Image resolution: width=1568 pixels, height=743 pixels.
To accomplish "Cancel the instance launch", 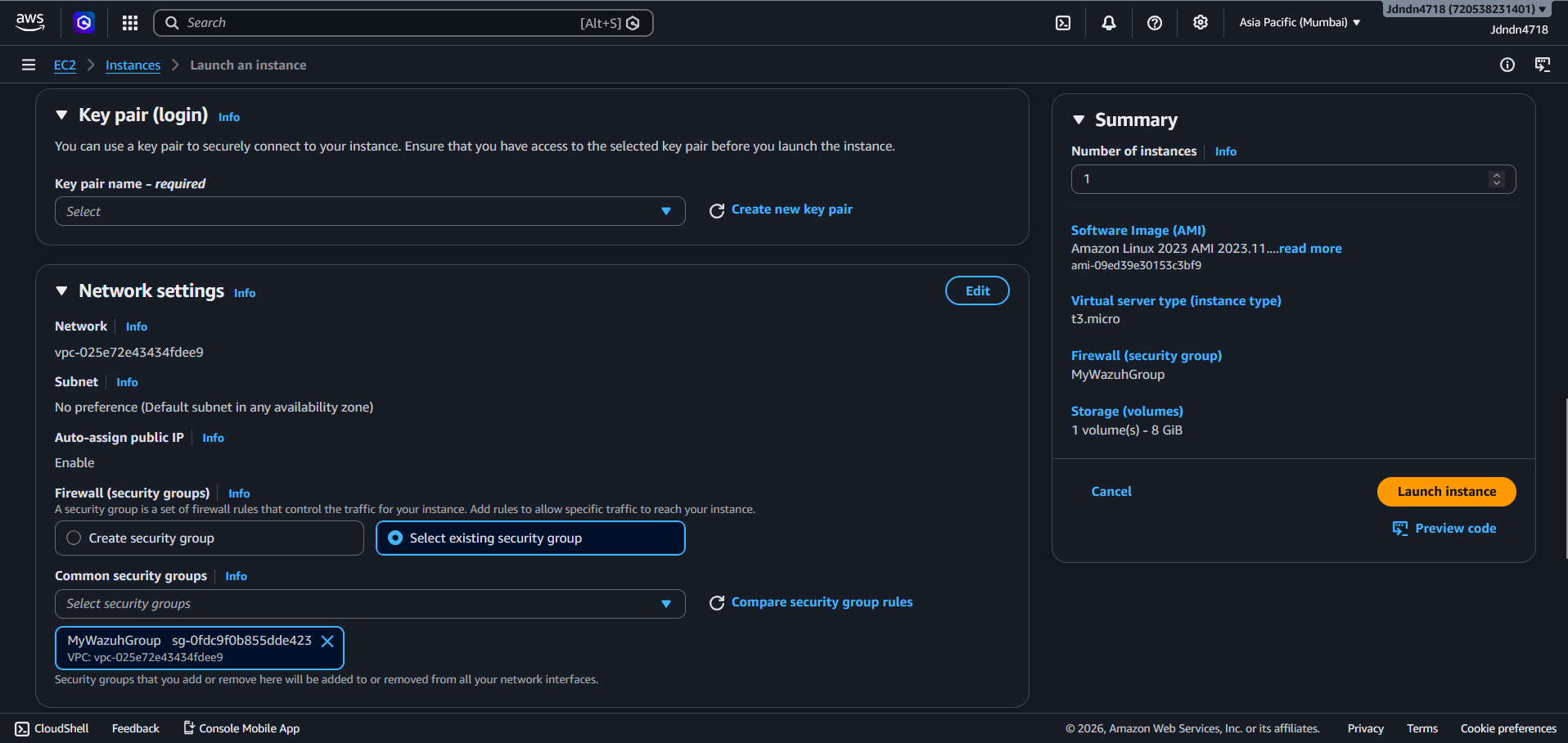I will [x=1111, y=492].
